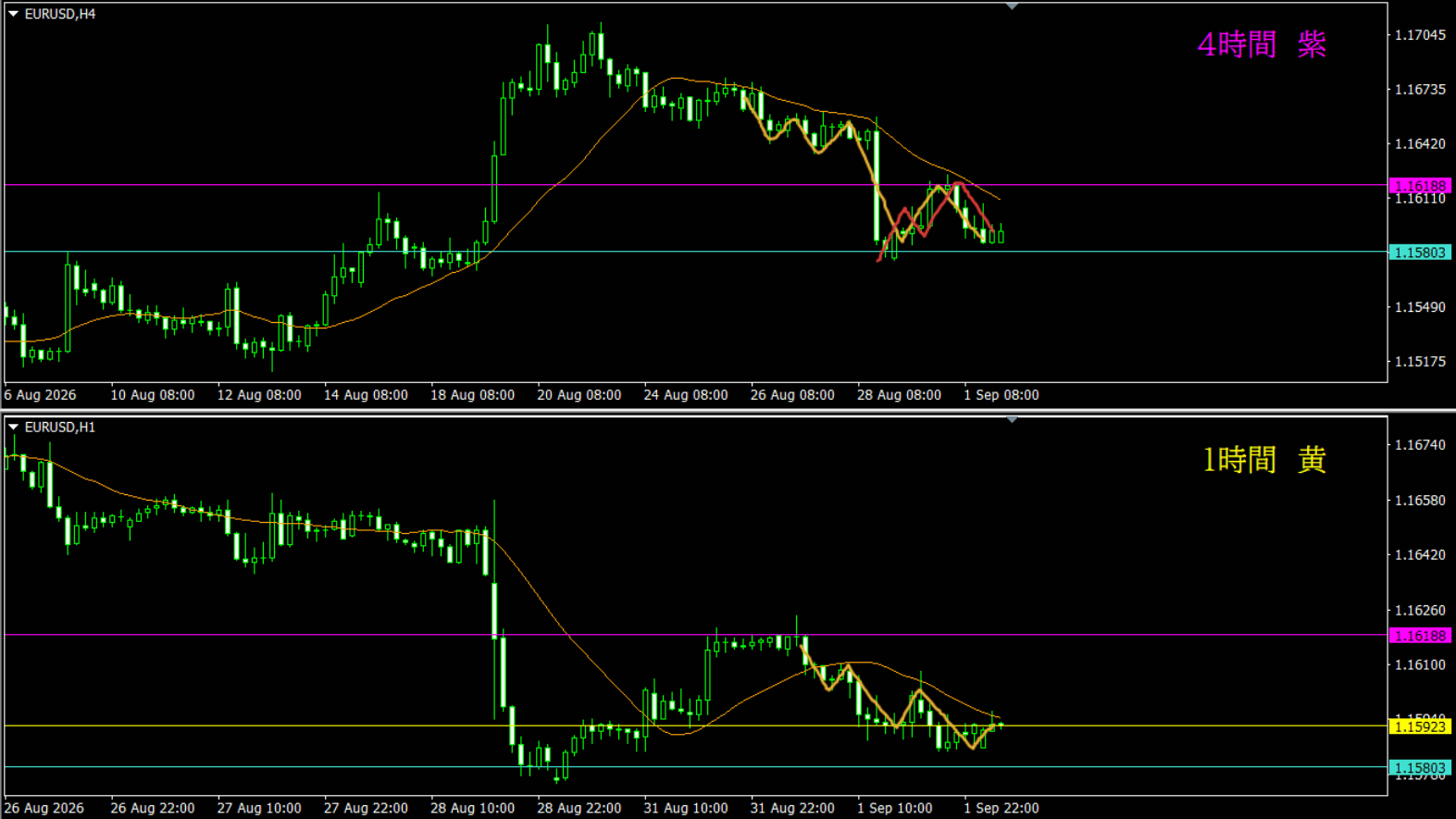Click the 1.16740 price scale label on H1
Viewport: 1456px width, 819px height.
point(1420,445)
